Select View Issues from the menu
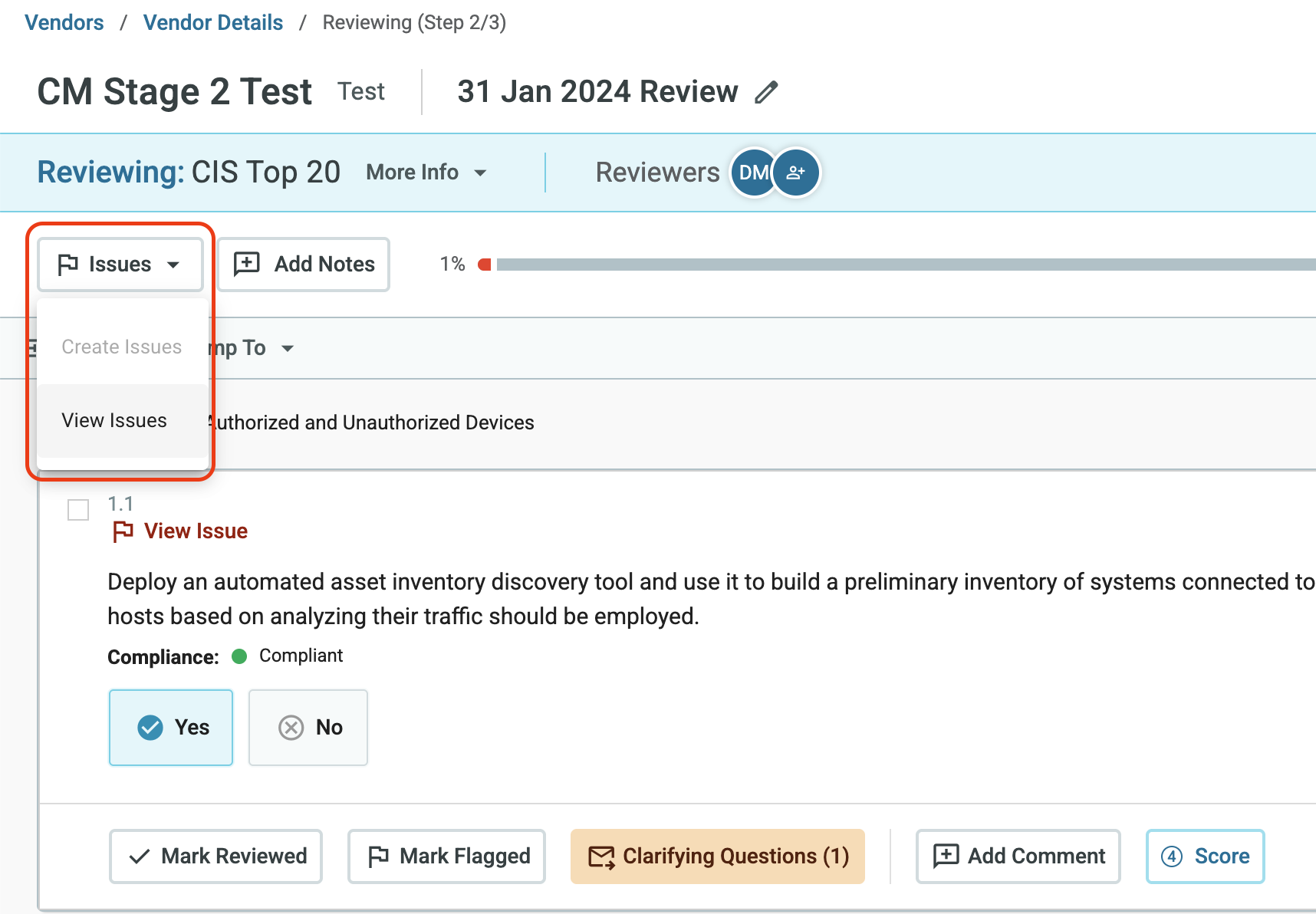 (123, 420)
